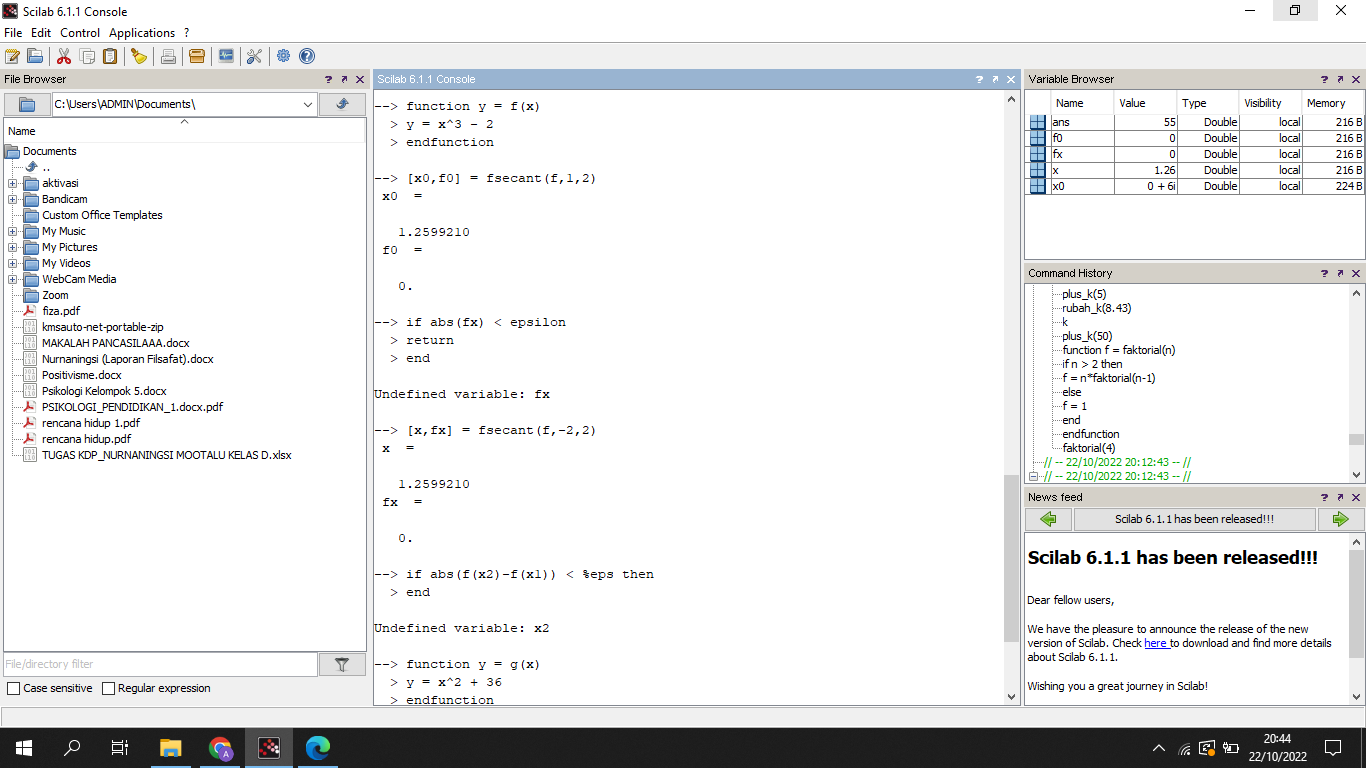Toggle the Regular expression checkbox

[x=108, y=688]
